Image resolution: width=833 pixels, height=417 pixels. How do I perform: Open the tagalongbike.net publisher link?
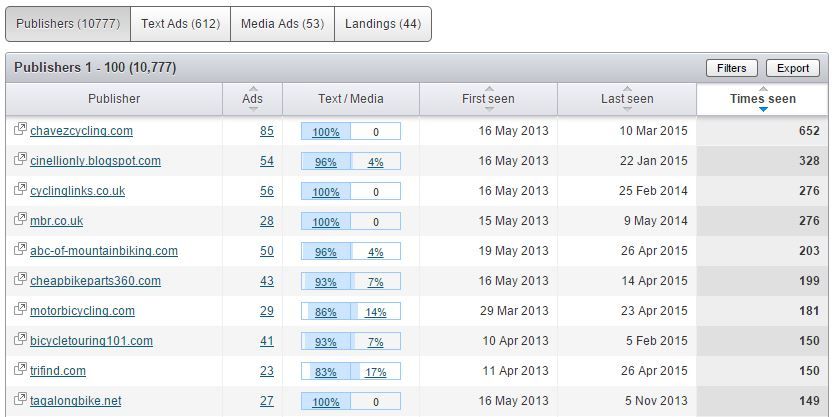75,401
